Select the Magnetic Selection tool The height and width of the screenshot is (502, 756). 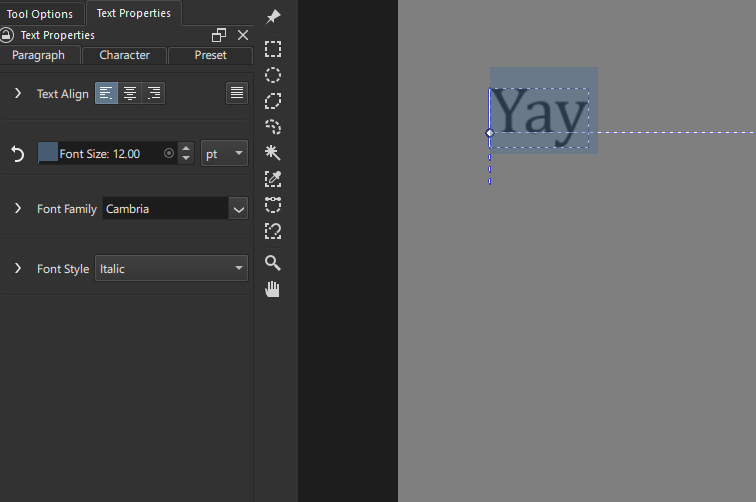[273, 231]
